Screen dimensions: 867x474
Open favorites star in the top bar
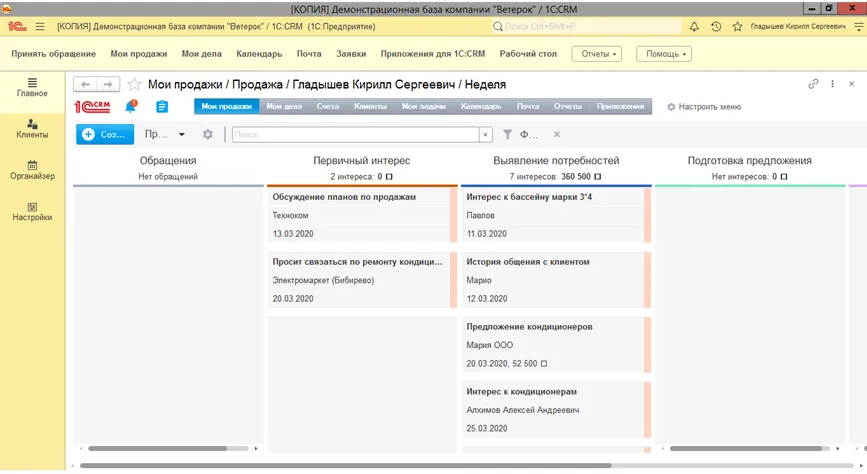(x=737, y=27)
